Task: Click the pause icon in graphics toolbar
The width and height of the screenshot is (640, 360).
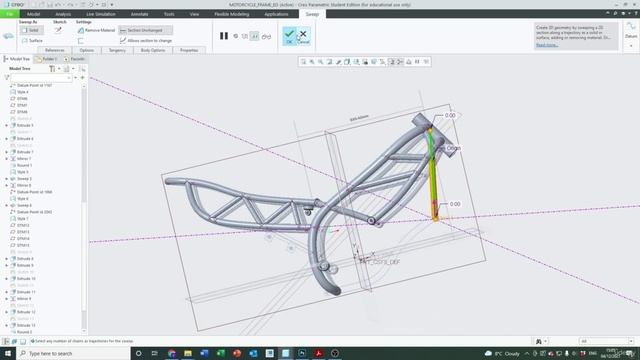Action: (x=417, y=62)
